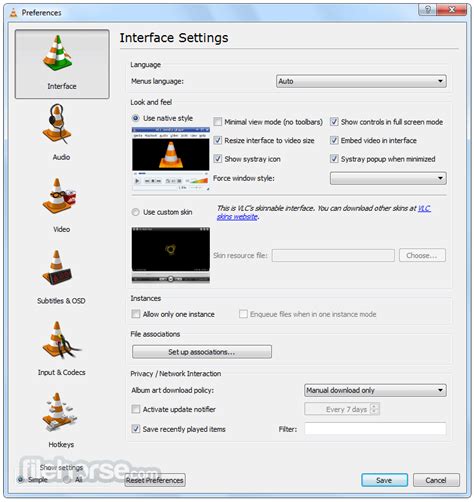
Task: Open the Video settings cone icon
Action: pyautogui.click(x=59, y=196)
